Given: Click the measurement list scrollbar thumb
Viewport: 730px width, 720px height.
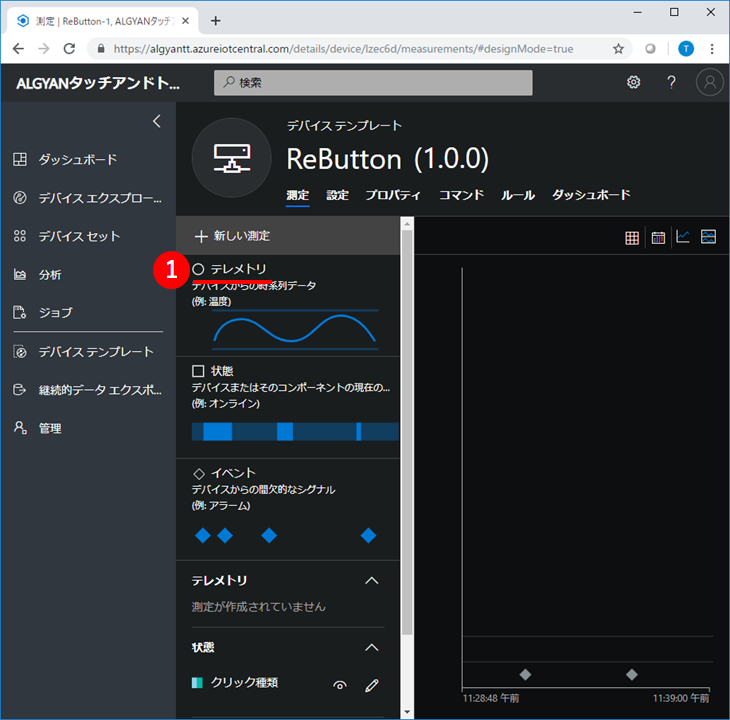Looking at the screenshot, I should 407,433.
